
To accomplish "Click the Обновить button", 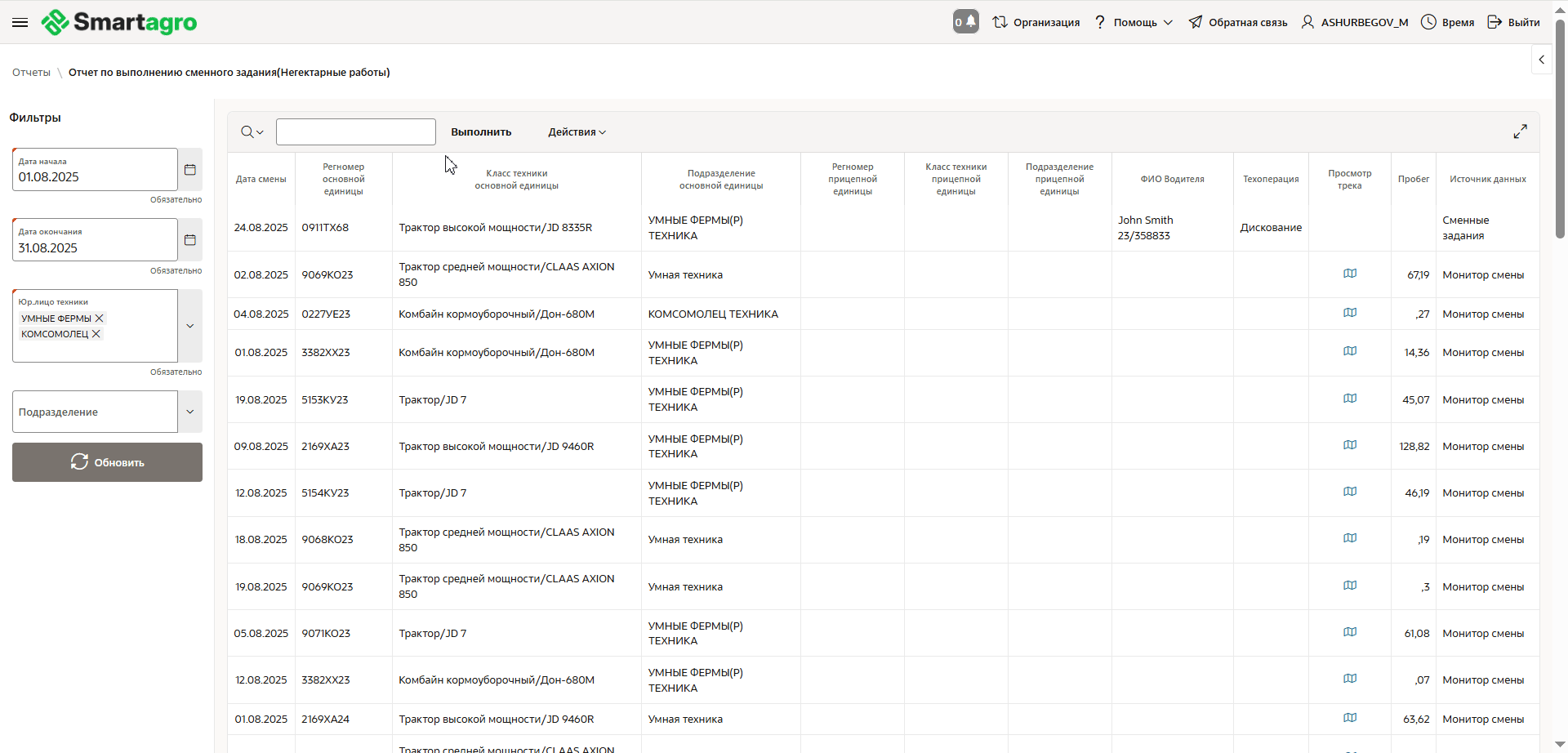I will coord(107,462).
